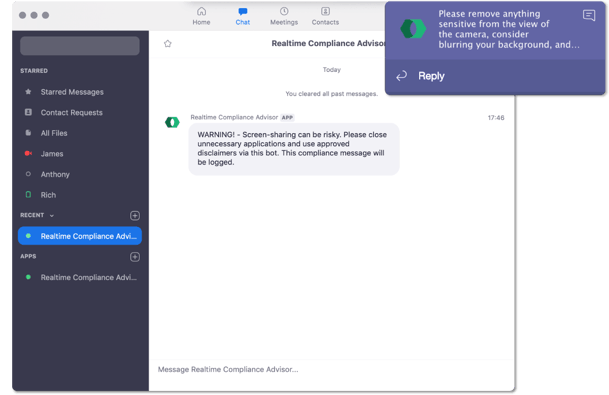Image resolution: width=609 pixels, height=395 pixels.
Task: Click sender name Realtime Compliance Advisor above message
Action: click(x=234, y=117)
